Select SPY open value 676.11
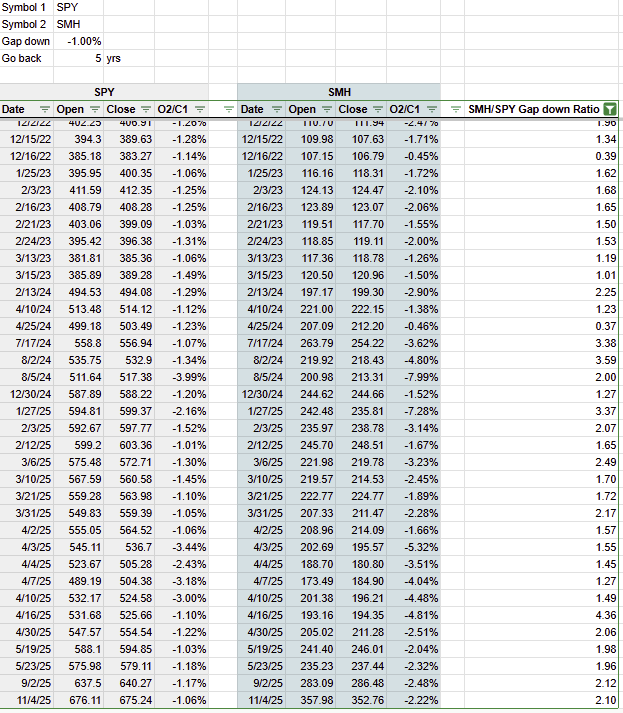 tap(79, 700)
